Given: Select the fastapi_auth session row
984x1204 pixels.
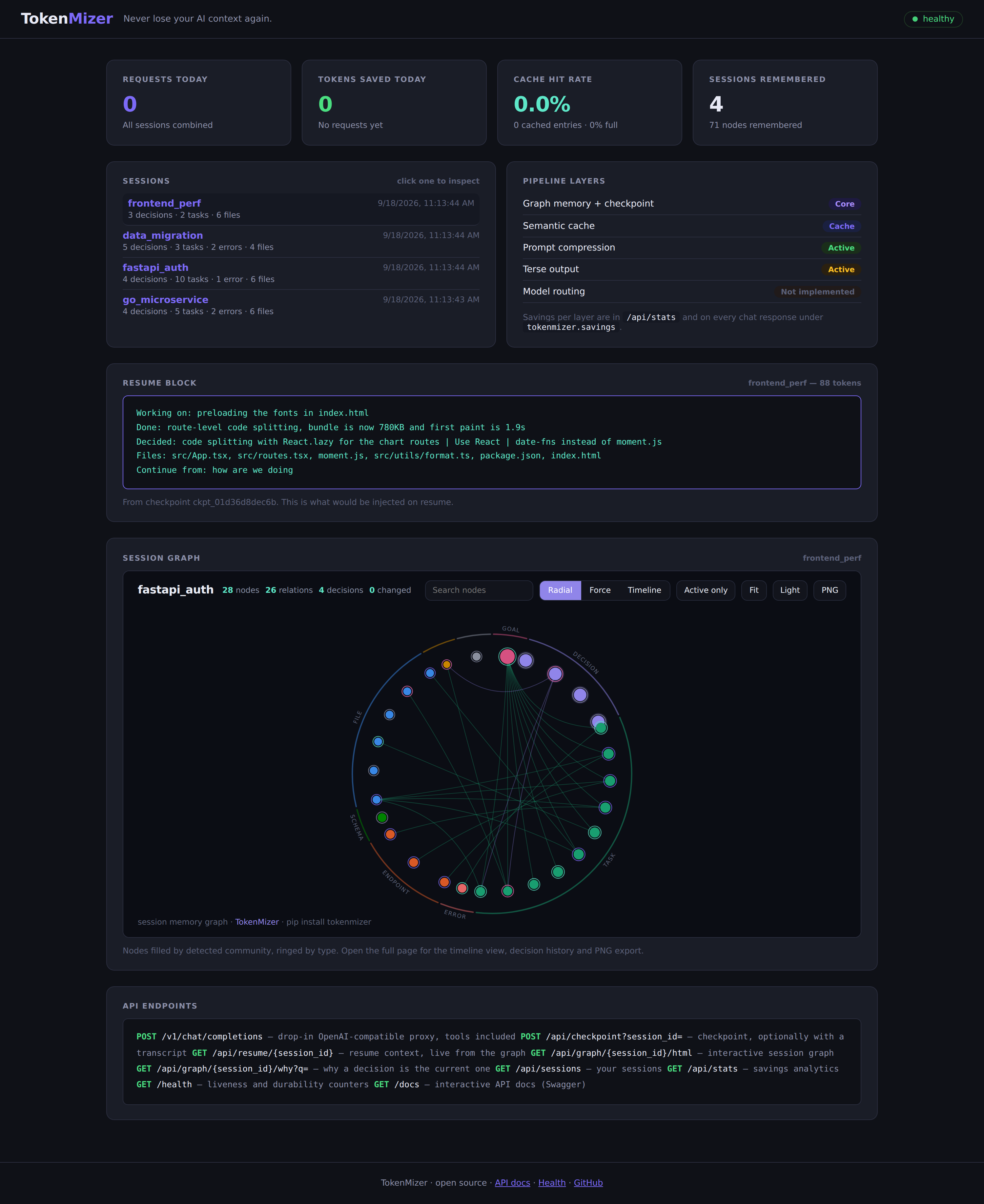Looking at the screenshot, I should pos(301,273).
